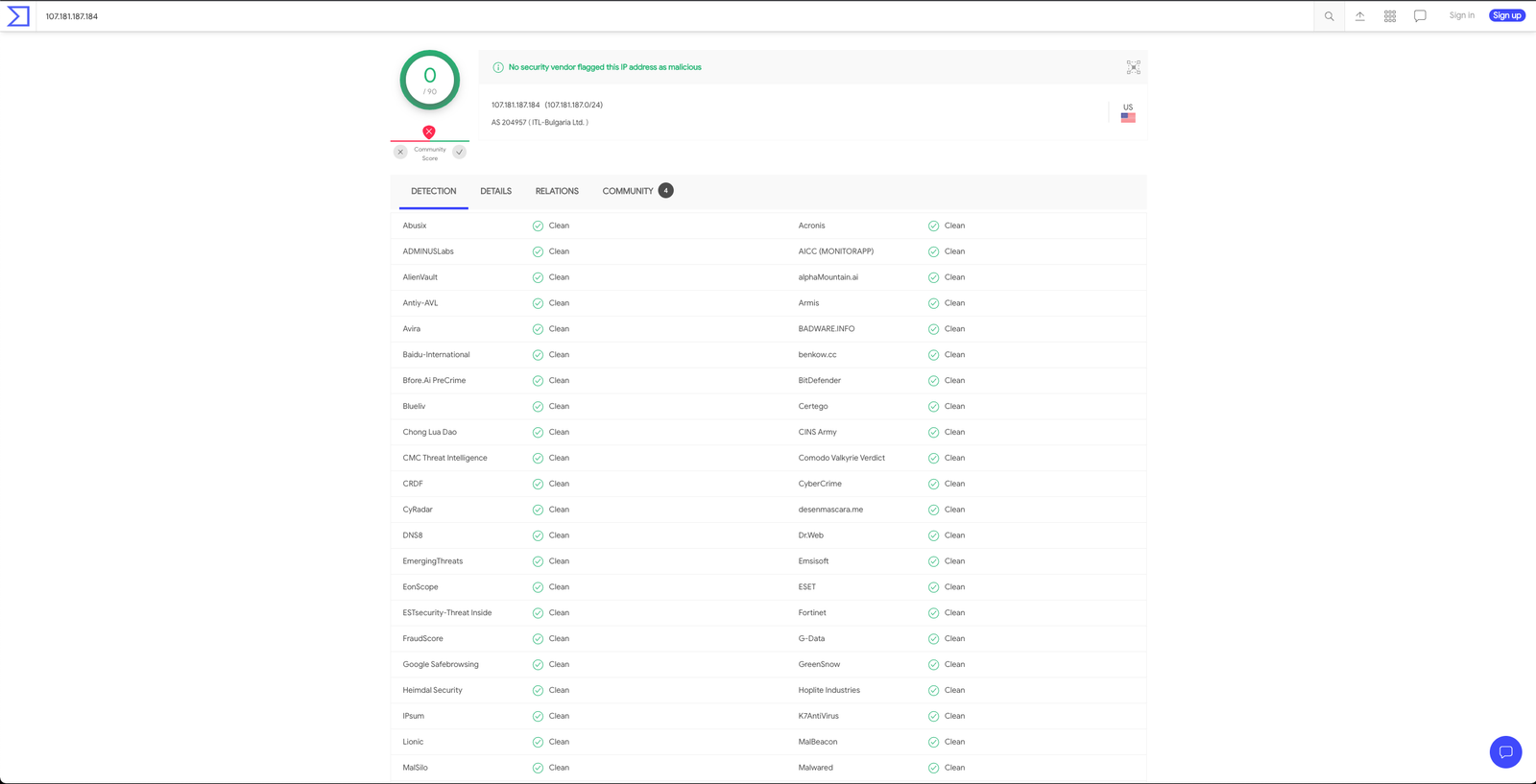Click the info icon in the banner
Screen dimensions: 1536x784
(x=497, y=67)
